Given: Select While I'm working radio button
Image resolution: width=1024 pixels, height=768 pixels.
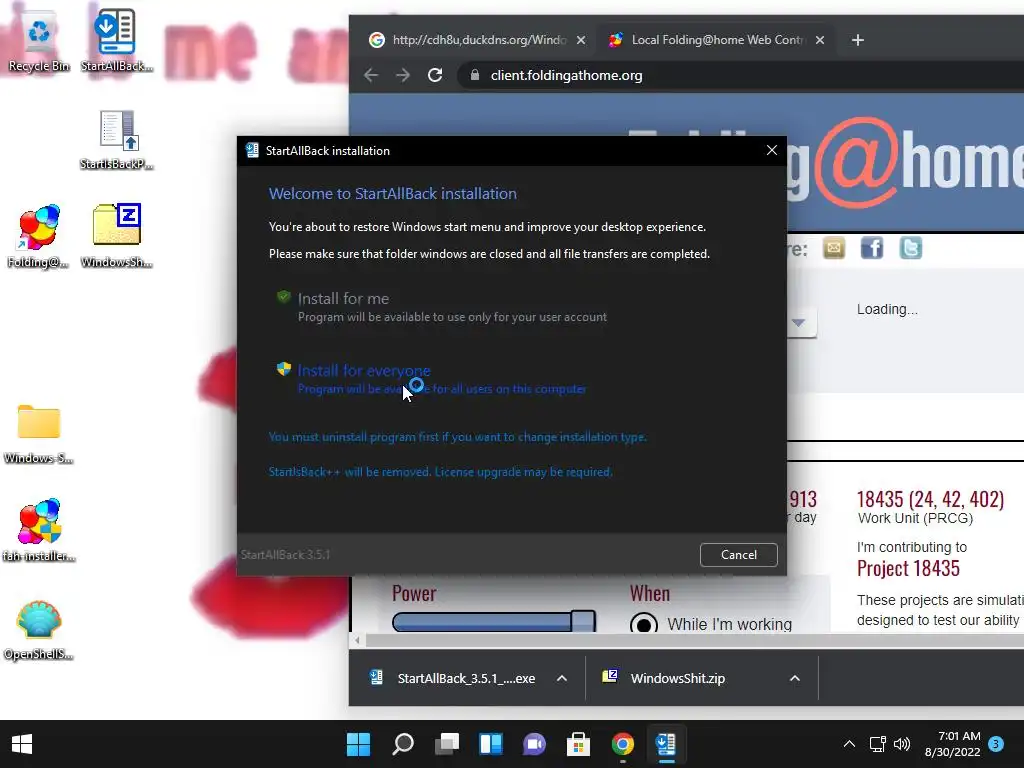Looking at the screenshot, I should [643, 624].
